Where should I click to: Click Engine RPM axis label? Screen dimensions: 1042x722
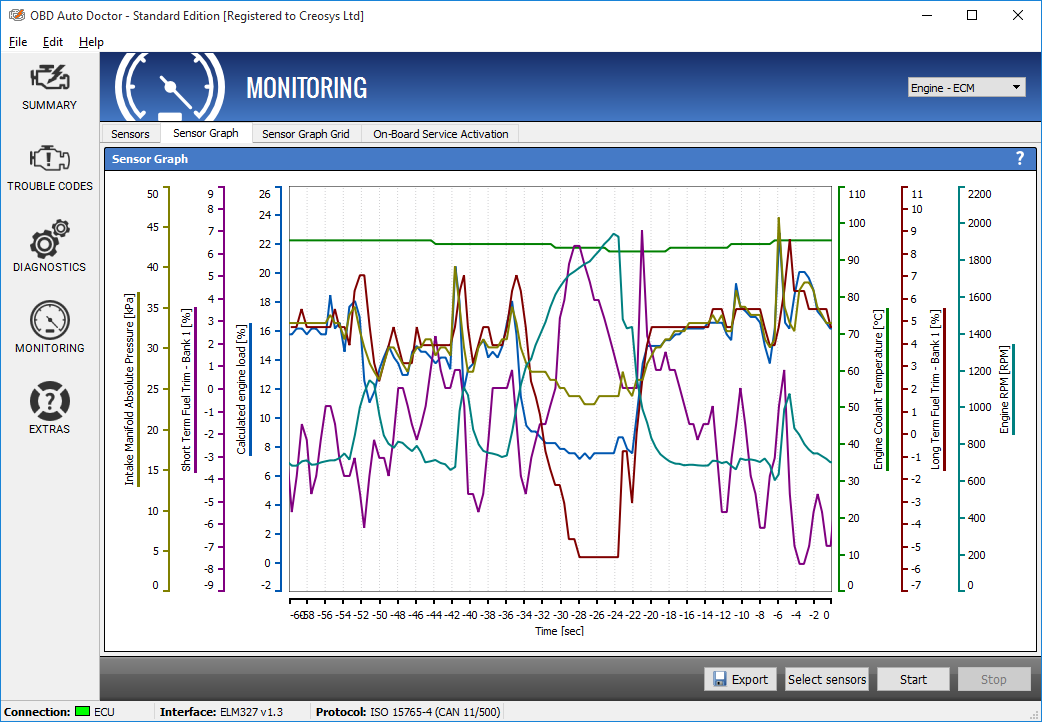point(1004,390)
